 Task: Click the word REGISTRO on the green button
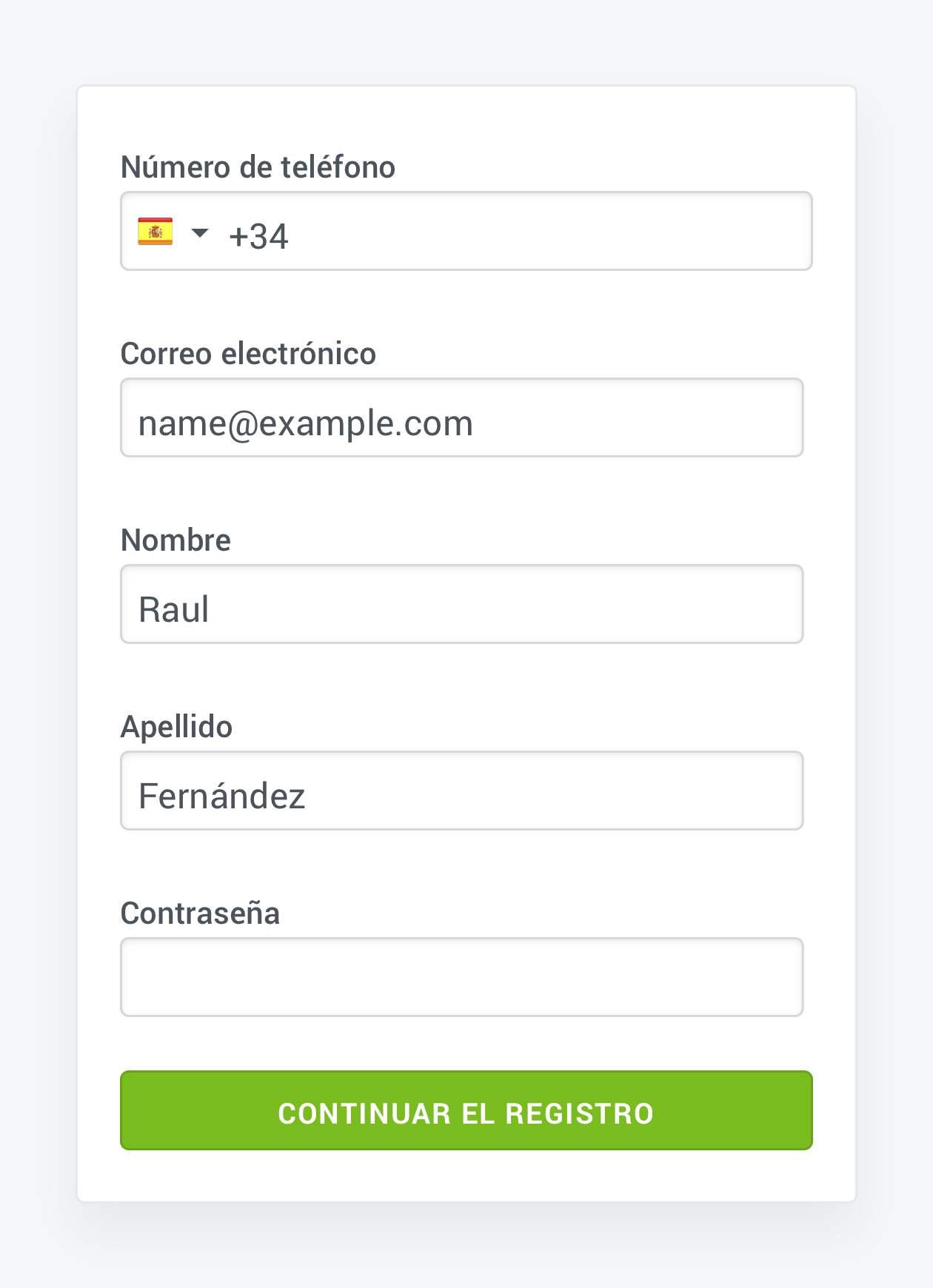[580, 1114]
